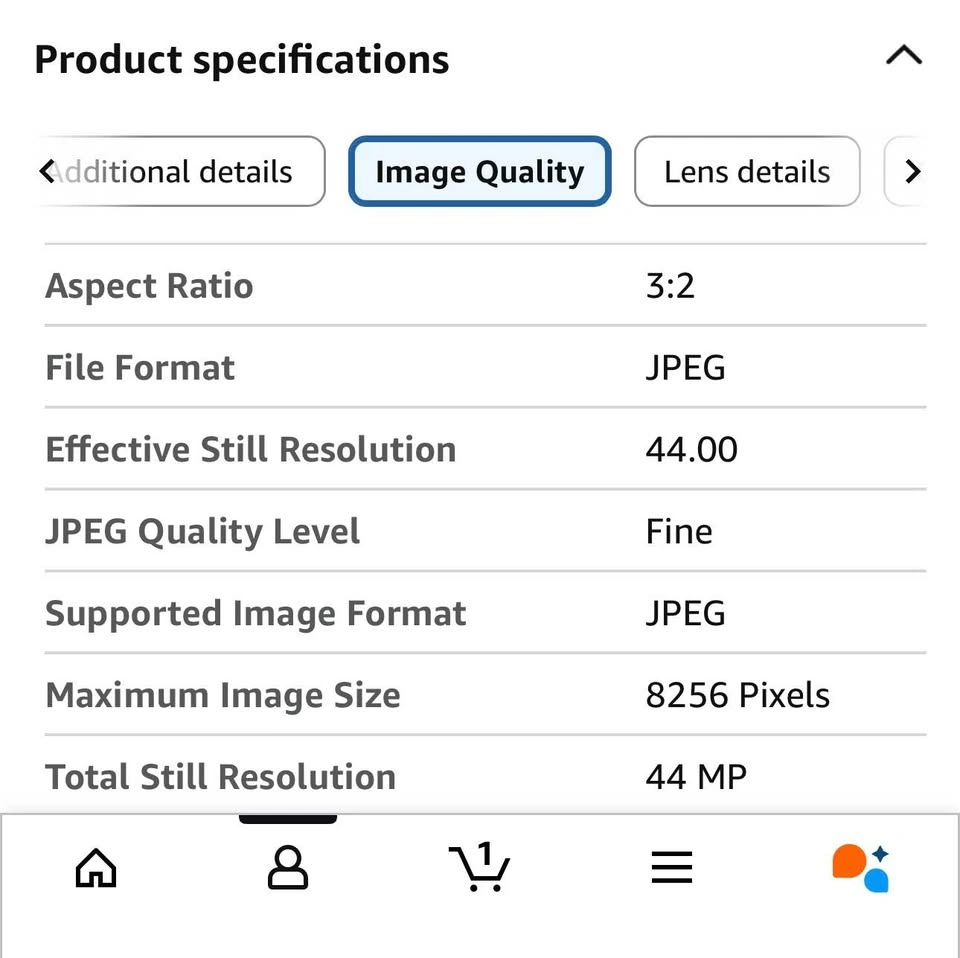Tap the File Format row label
This screenshot has width=960, height=958.
coord(140,367)
